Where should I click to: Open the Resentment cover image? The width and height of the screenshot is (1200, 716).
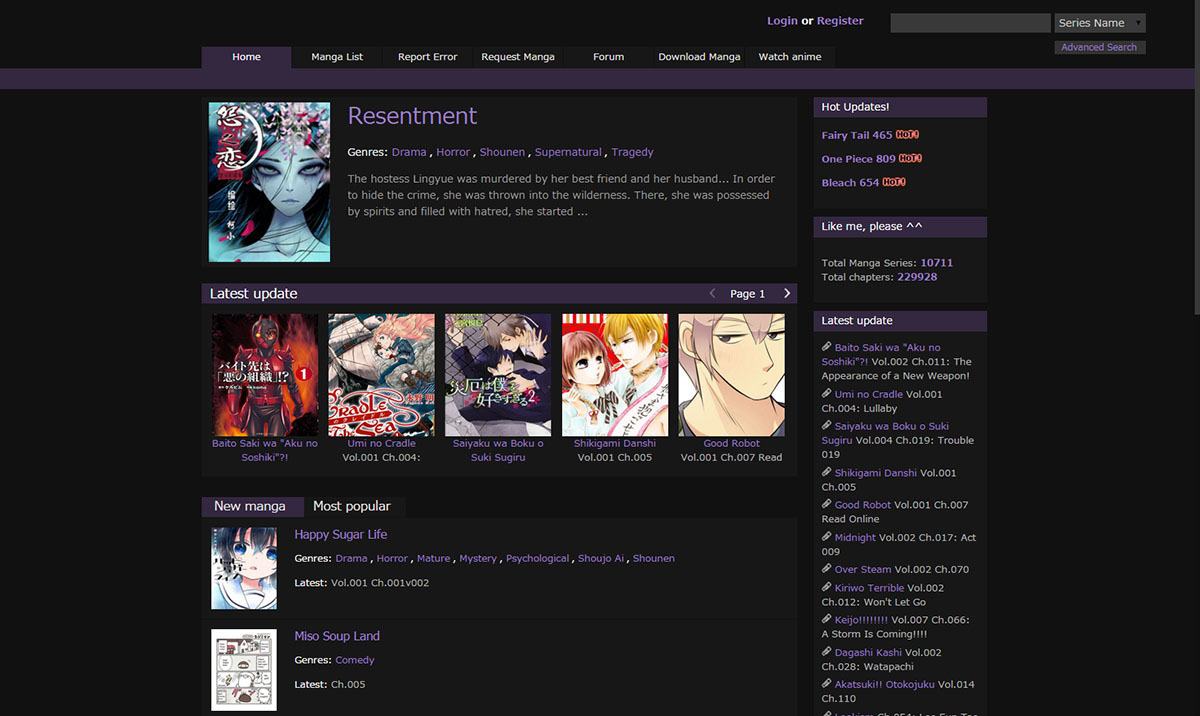pos(269,182)
